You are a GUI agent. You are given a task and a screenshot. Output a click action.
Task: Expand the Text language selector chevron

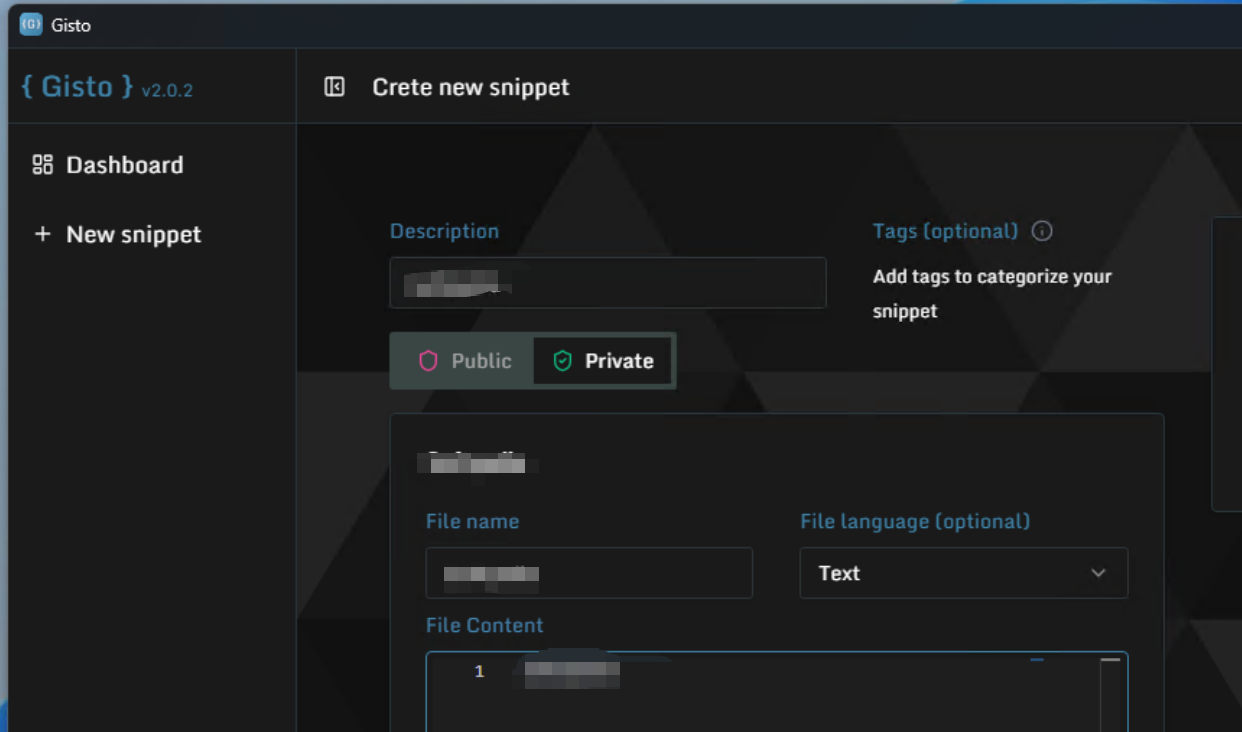point(1098,573)
